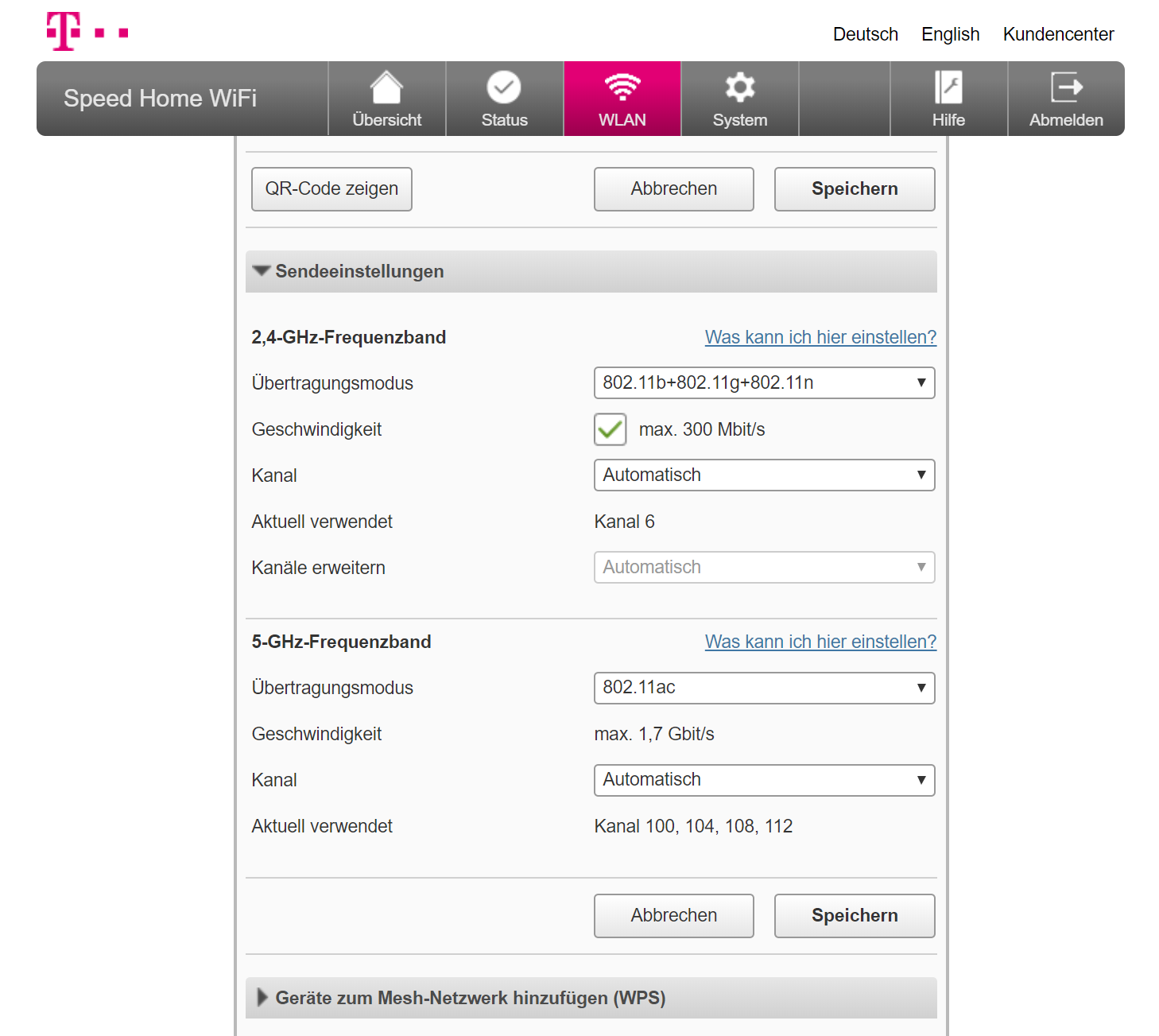Toggle the max. 300 Mbit/s checkbox
This screenshot has height=1036, width=1159.
(611, 429)
